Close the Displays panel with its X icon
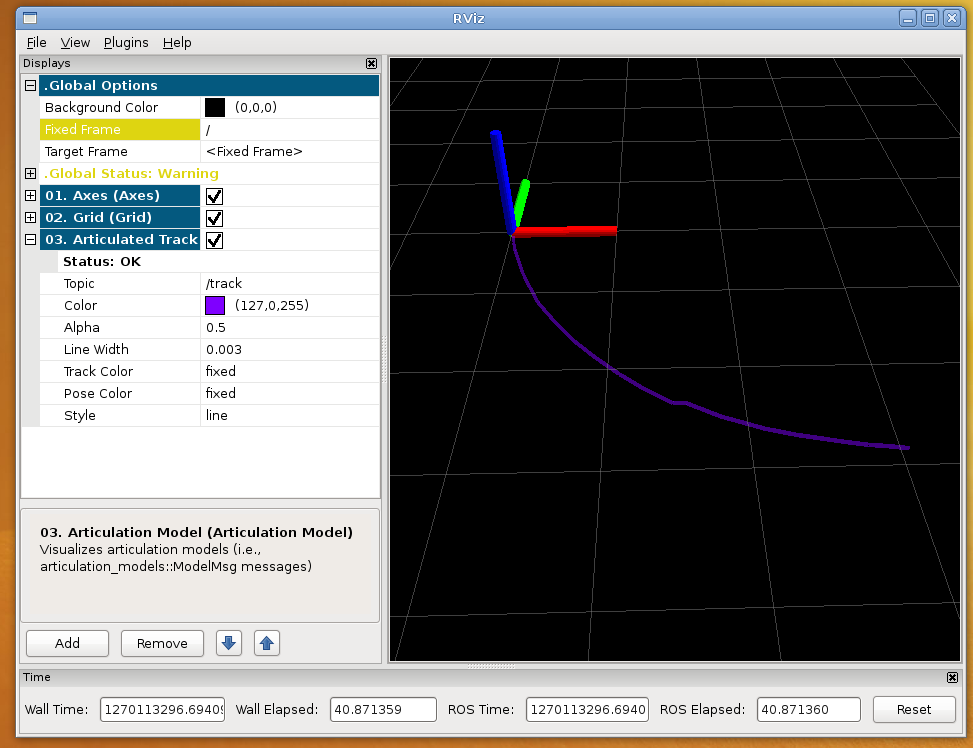The height and width of the screenshot is (748, 973). [x=372, y=63]
